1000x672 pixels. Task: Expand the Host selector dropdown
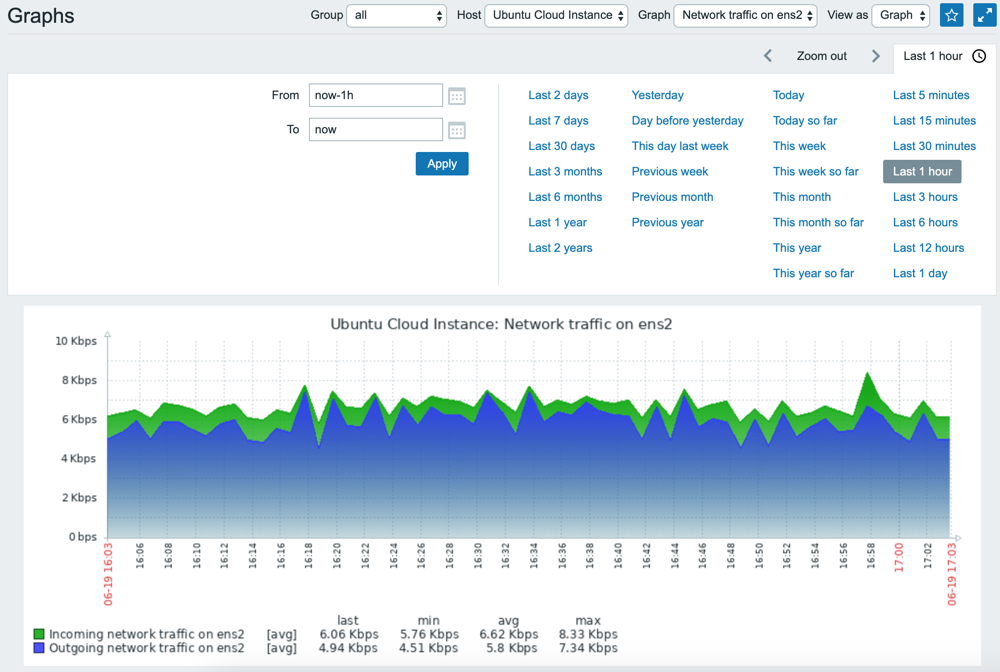556,16
